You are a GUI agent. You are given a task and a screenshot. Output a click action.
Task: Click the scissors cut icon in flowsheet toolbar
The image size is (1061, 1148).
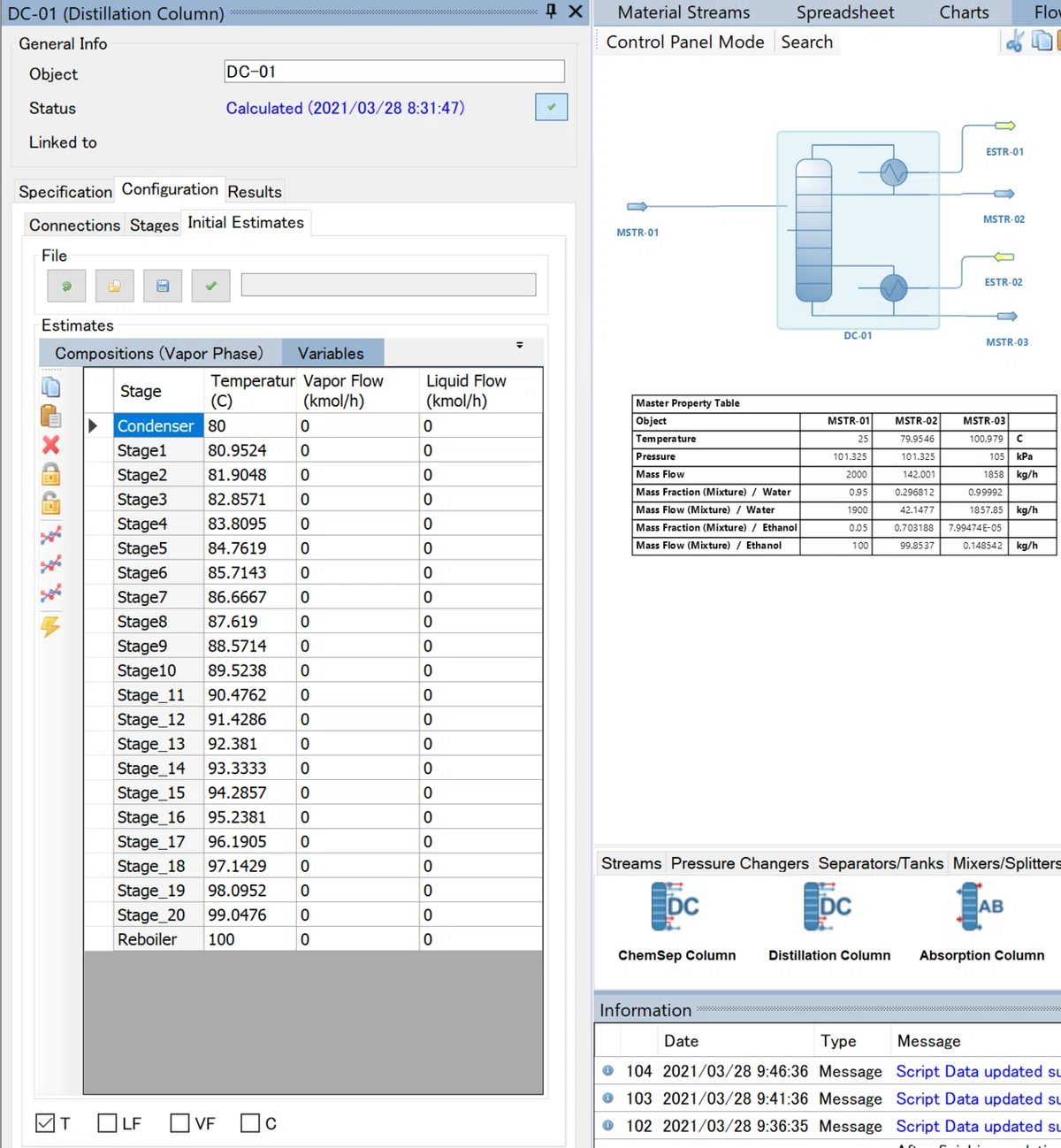(x=1015, y=41)
